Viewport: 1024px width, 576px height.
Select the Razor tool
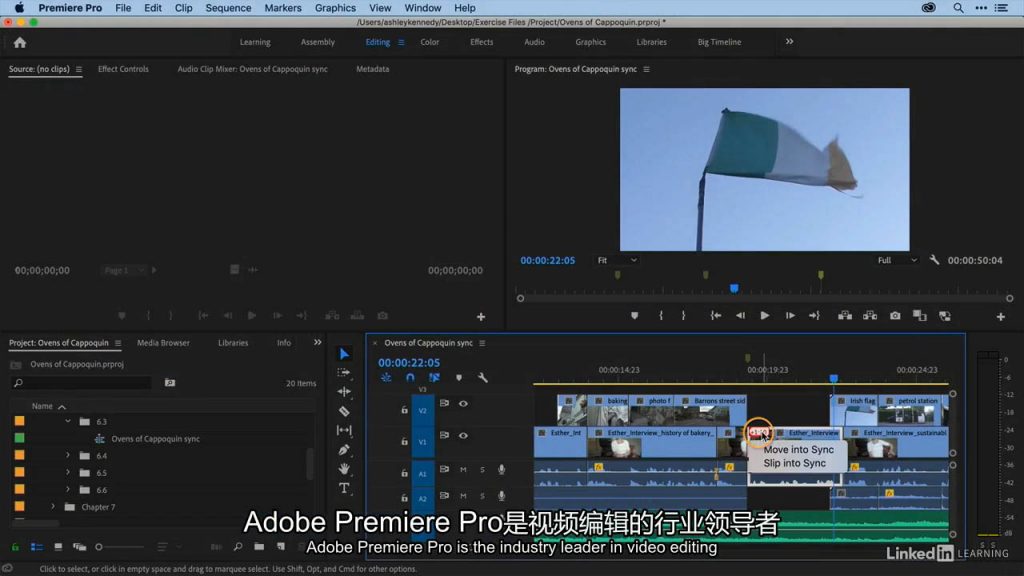[344, 411]
